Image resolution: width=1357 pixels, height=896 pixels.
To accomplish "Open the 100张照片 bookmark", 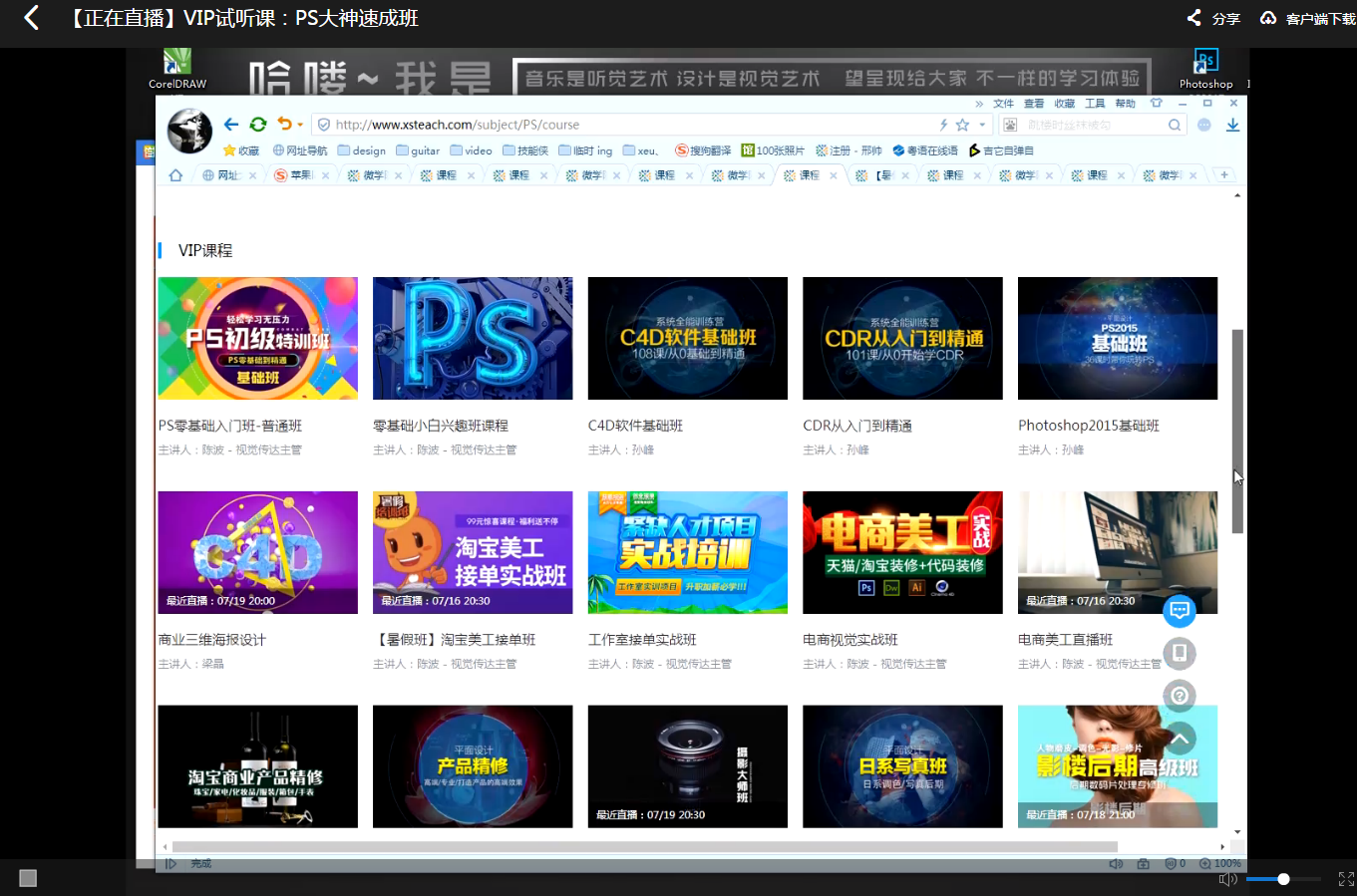I will [773, 150].
